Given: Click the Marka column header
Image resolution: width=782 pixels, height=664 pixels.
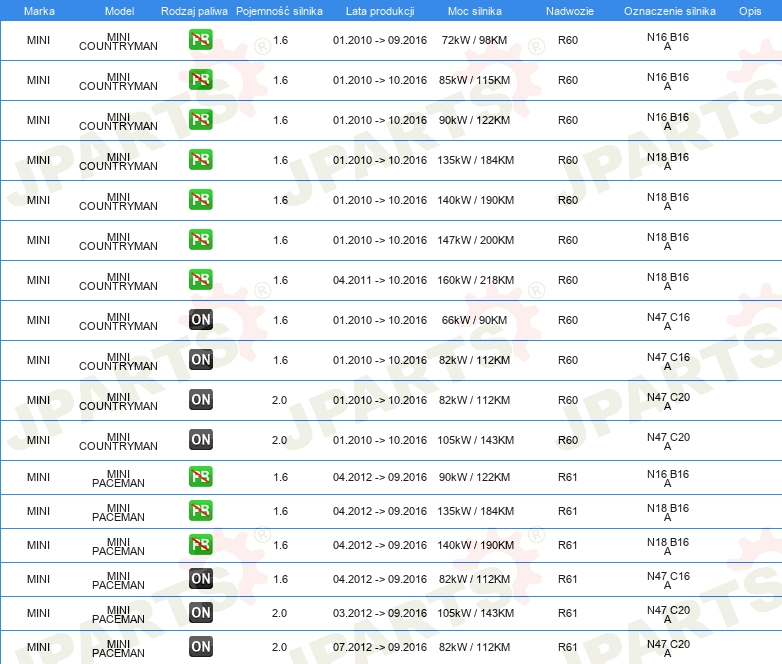Looking at the screenshot, I should click(39, 11).
